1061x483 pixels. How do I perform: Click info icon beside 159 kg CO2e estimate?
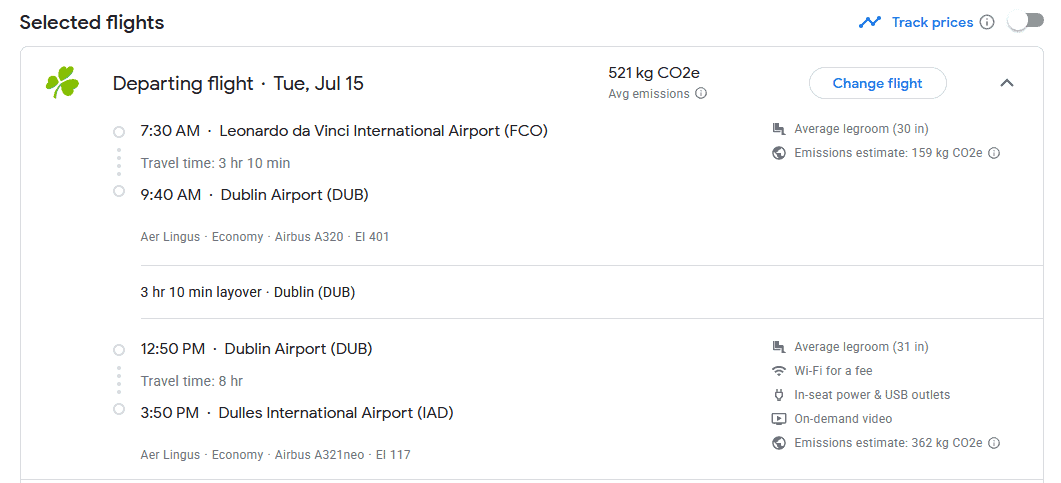pyautogui.click(x=994, y=153)
